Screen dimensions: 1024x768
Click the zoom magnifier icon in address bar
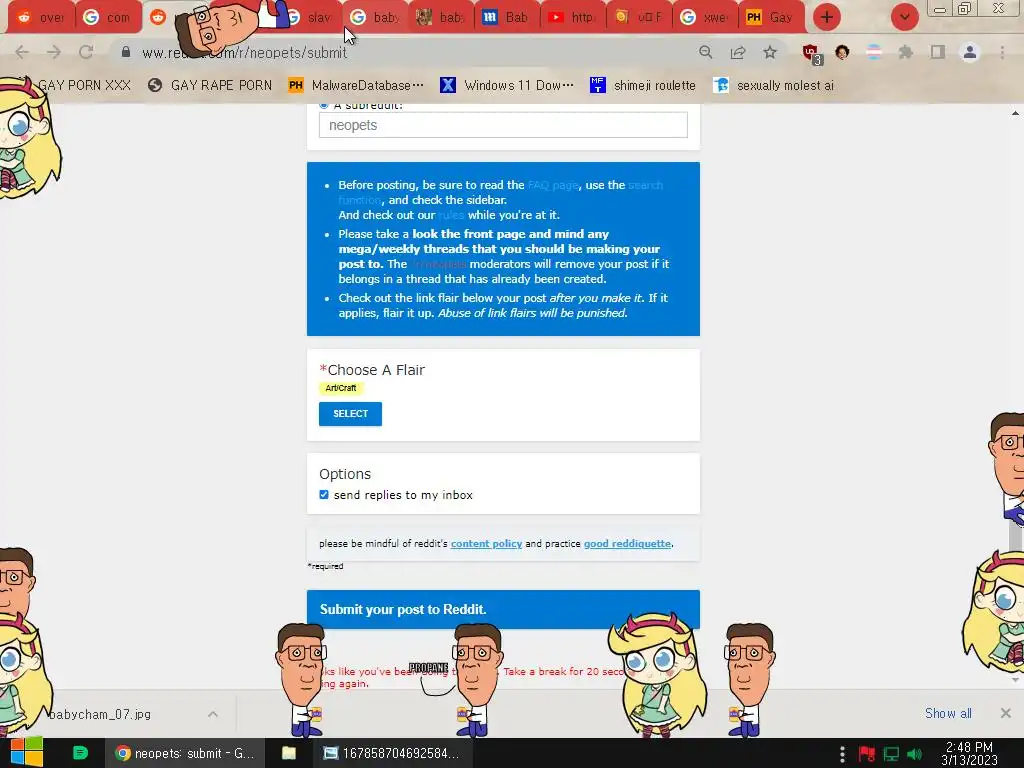point(705,52)
